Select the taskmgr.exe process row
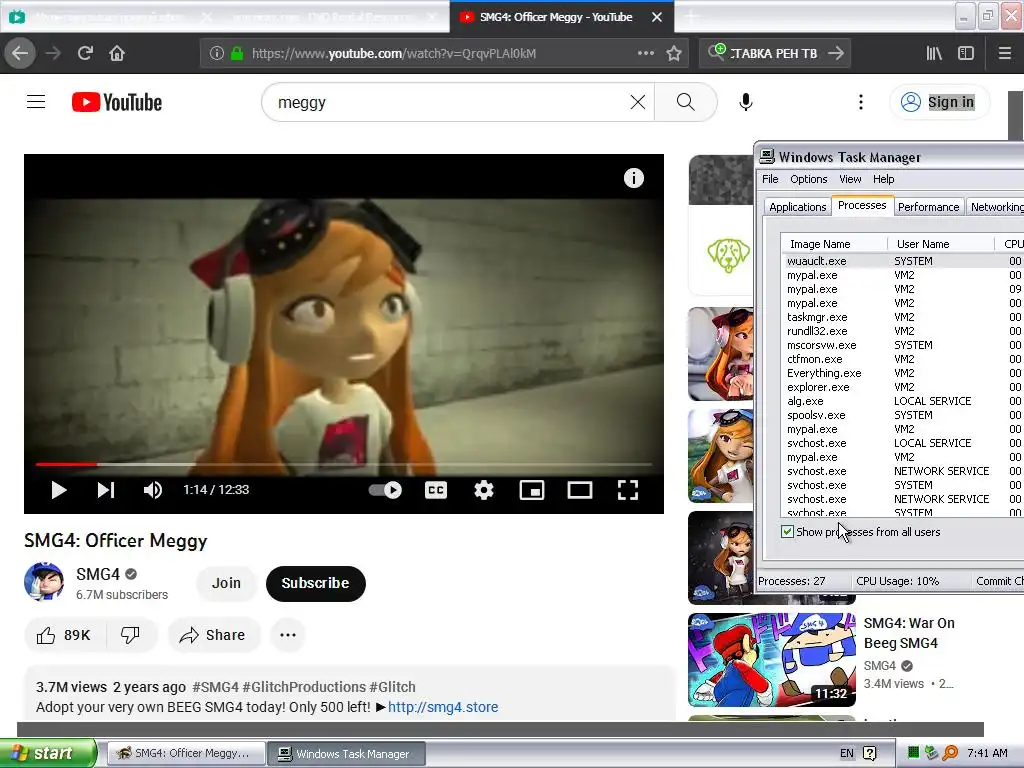This screenshot has height=768, width=1024. (904, 317)
